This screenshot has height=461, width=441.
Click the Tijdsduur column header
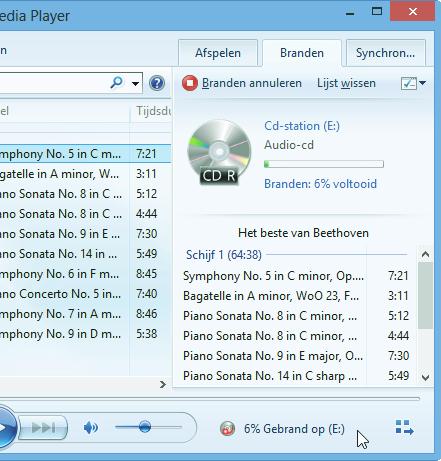pyautogui.click(x=151, y=111)
